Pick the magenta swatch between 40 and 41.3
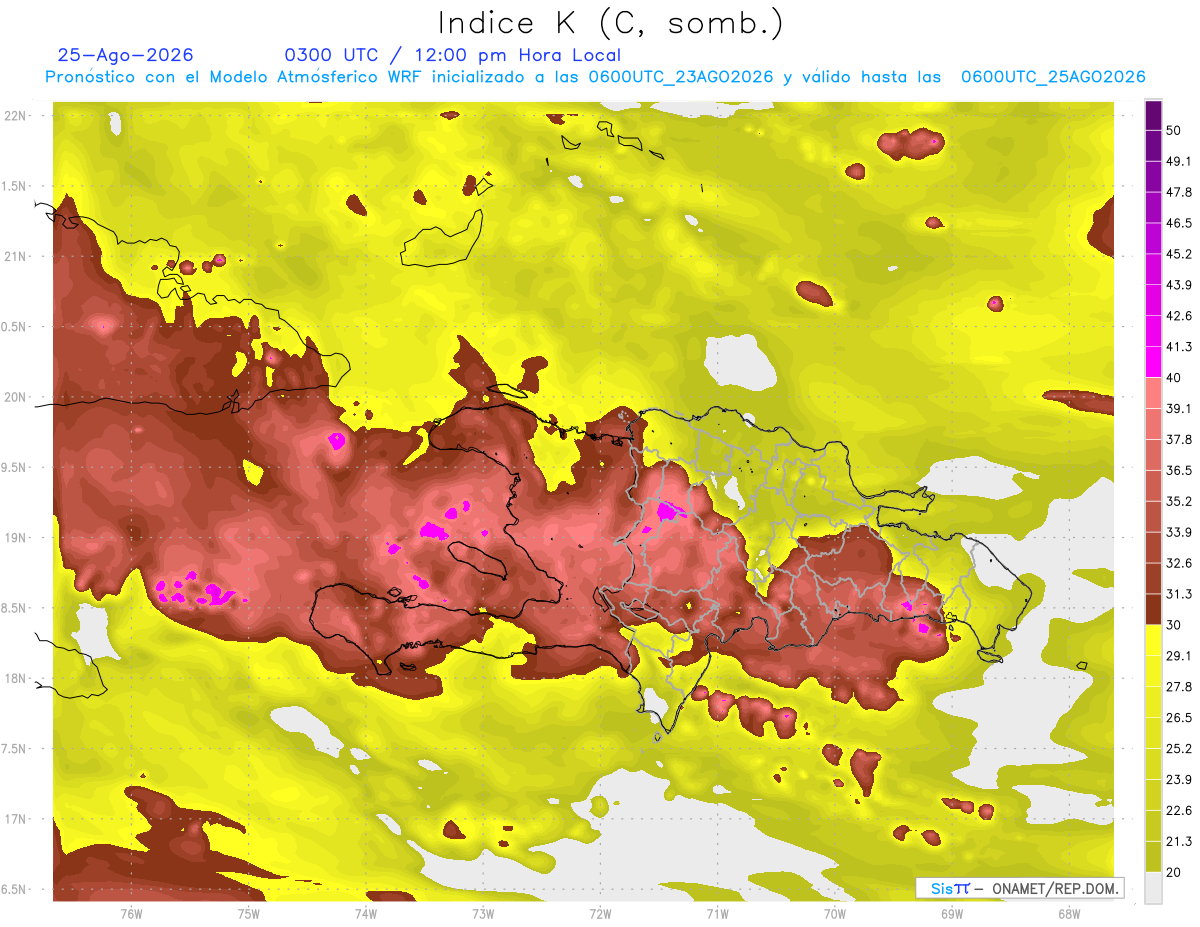This screenshot has width=1200, height=927. point(1153,362)
